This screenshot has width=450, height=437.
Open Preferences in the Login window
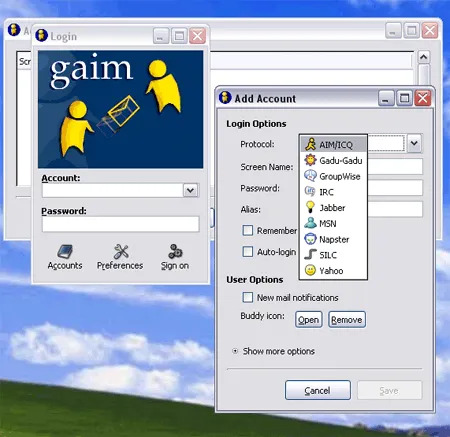click(x=120, y=257)
